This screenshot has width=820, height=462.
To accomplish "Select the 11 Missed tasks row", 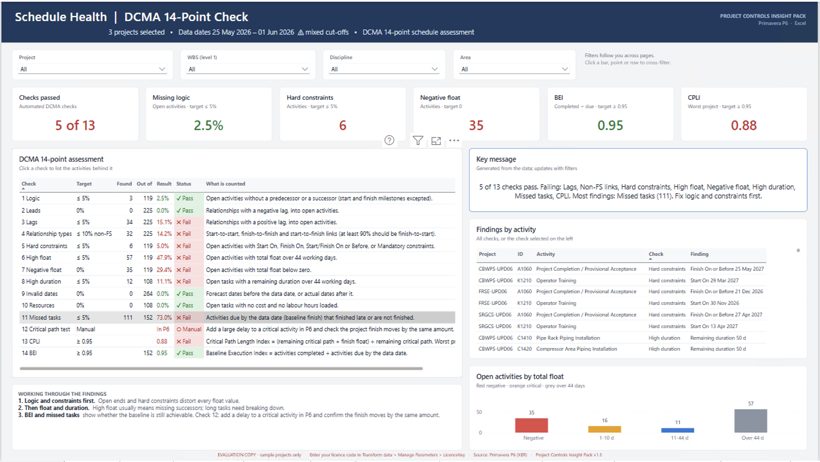I will [237, 318].
